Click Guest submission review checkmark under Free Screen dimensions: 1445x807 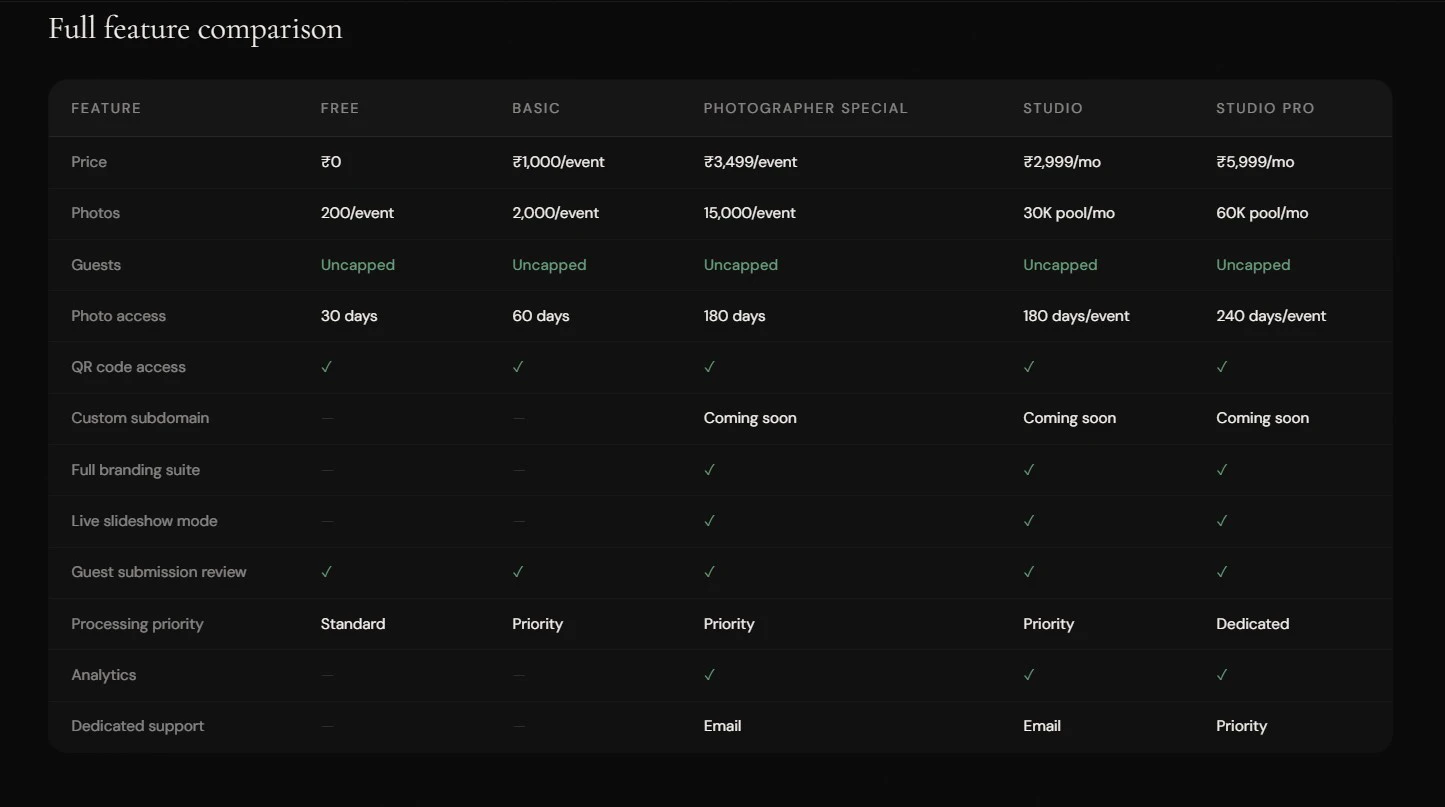coord(326,572)
